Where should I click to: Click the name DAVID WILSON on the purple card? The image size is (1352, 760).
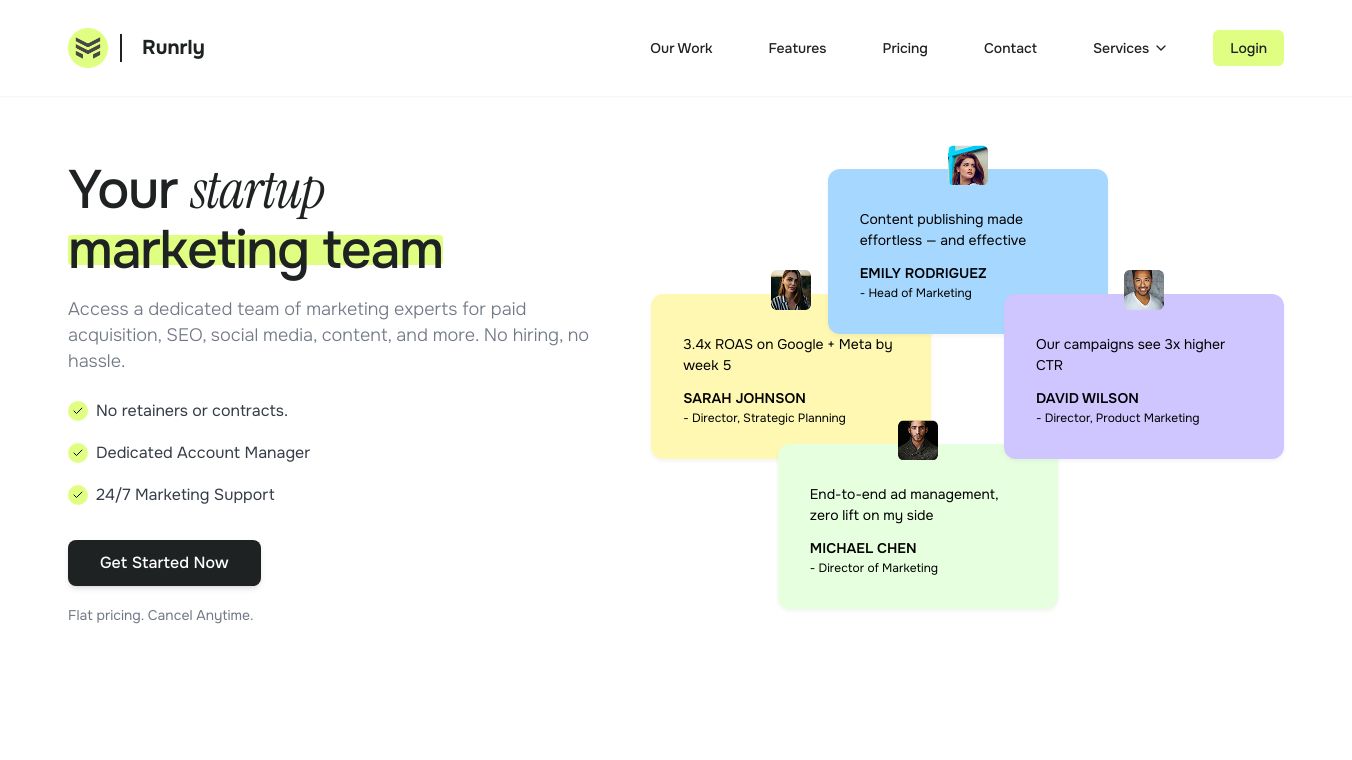pos(1087,398)
